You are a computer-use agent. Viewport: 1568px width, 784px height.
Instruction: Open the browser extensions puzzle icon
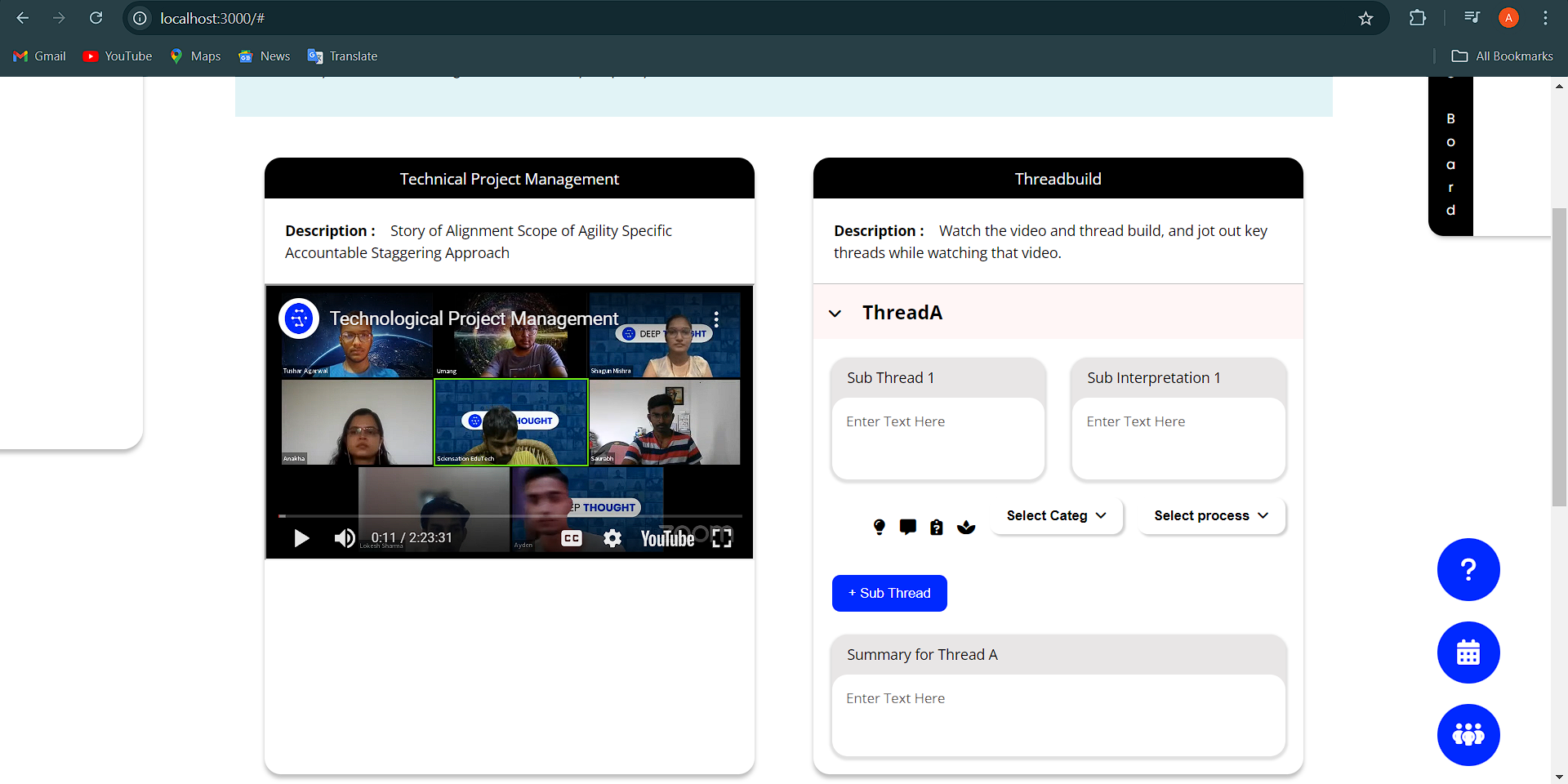pos(1418,18)
